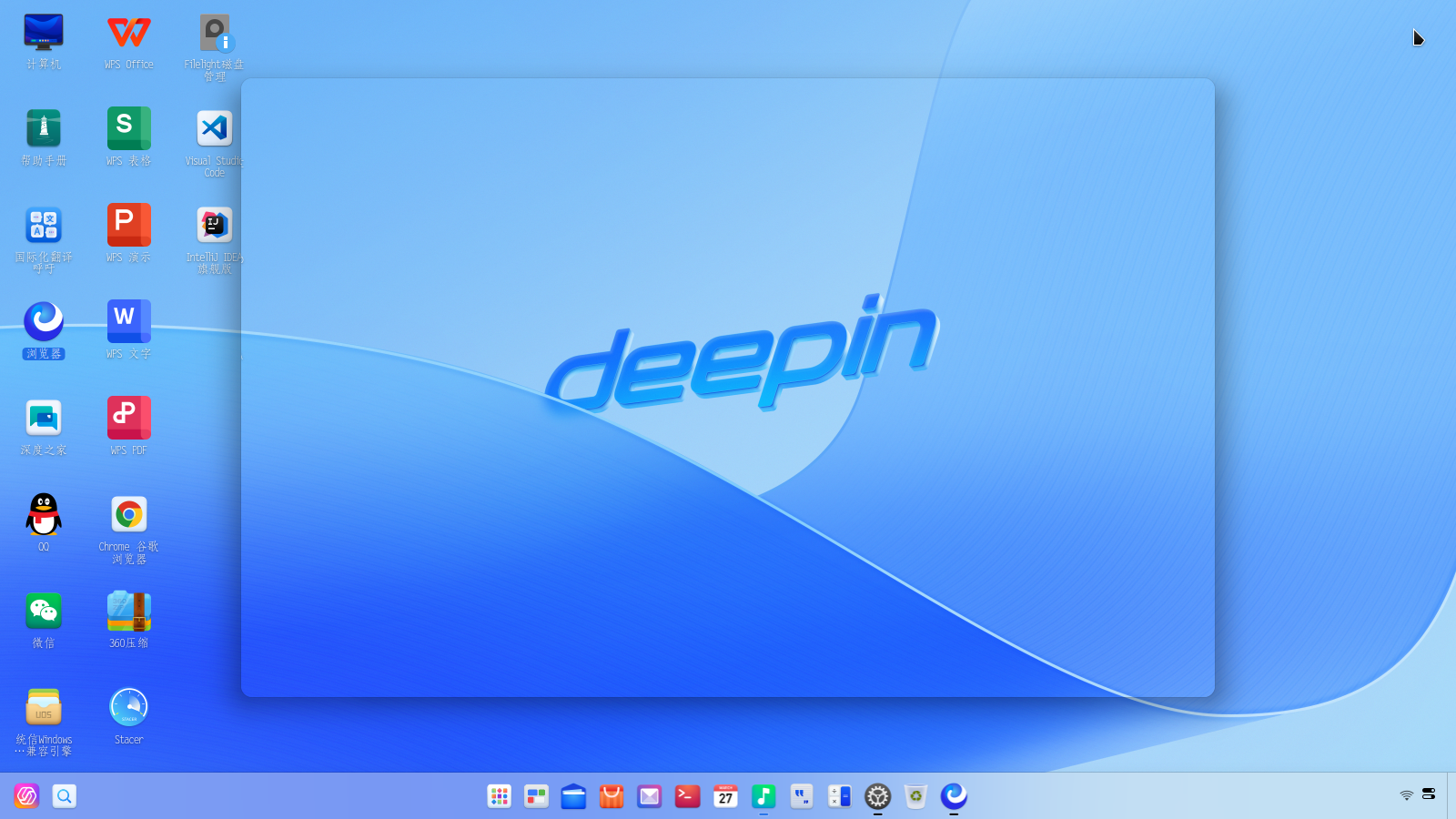Open the app store bag dock icon
1456x819 pixels.
pyautogui.click(x=612, y=796)
